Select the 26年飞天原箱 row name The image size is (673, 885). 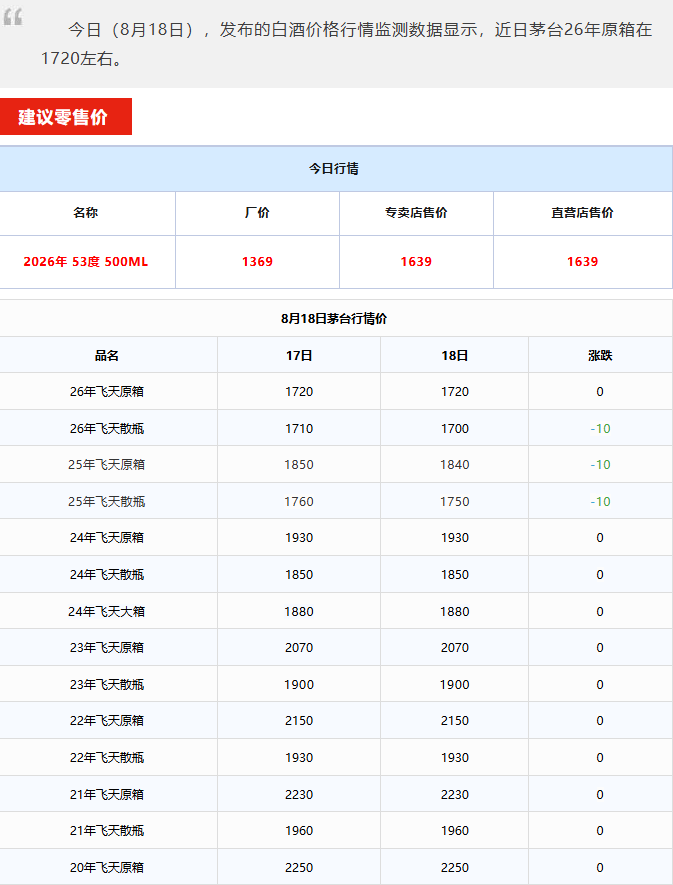coord(107,392)
